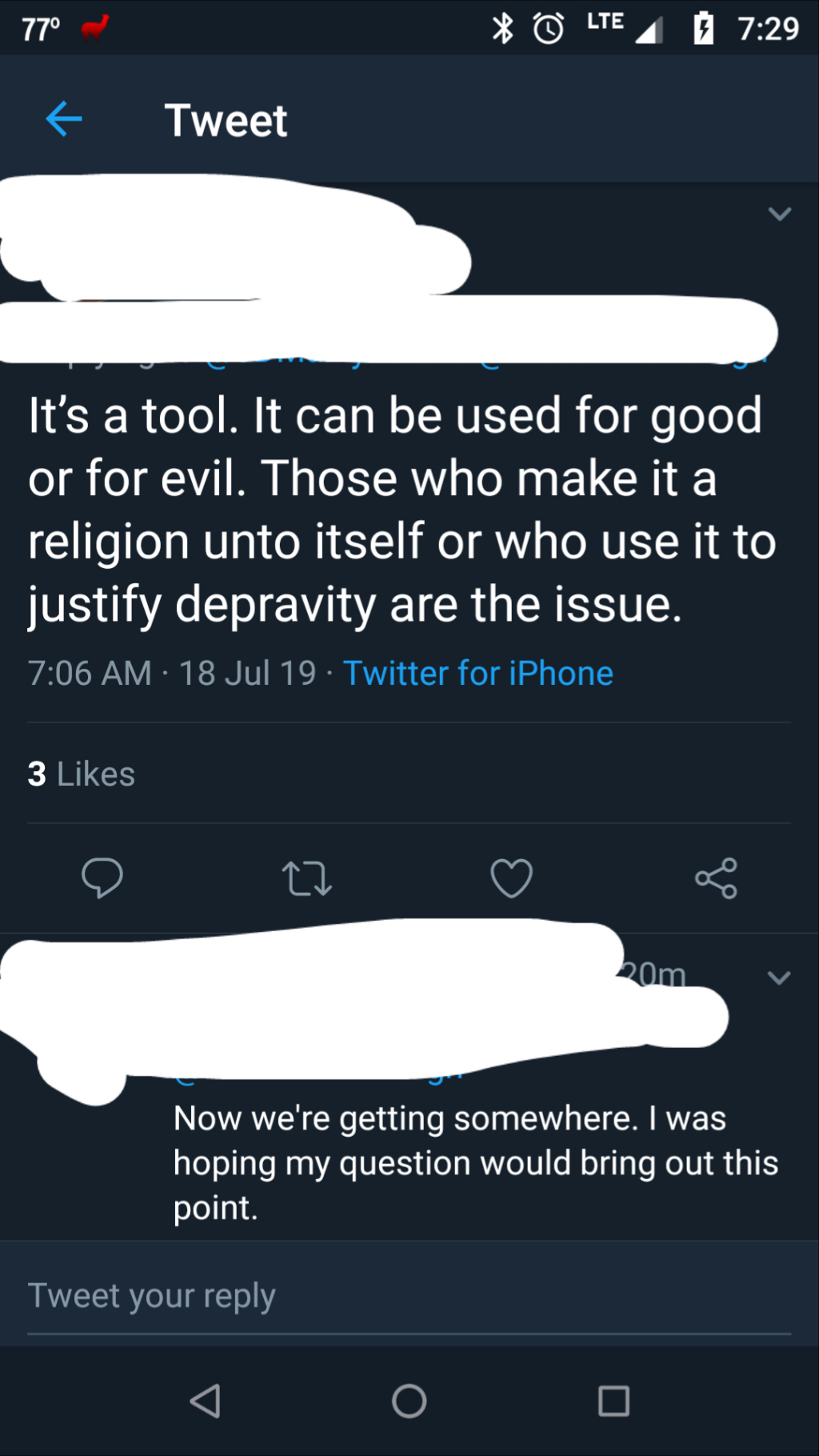
Task: Tap the back arrow icon
Action: coord(64,120)
